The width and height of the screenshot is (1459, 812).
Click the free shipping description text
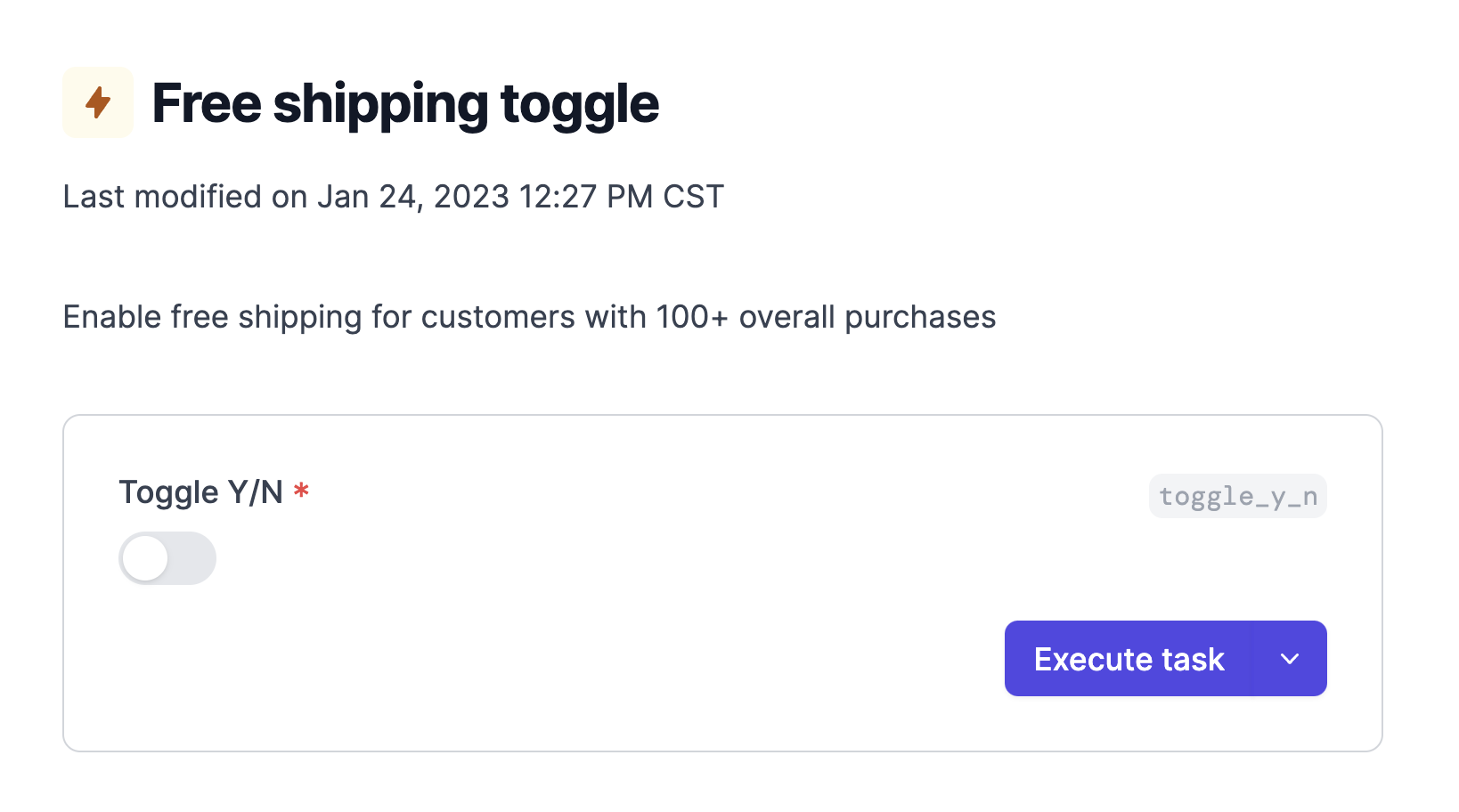(x=529, y=318)
